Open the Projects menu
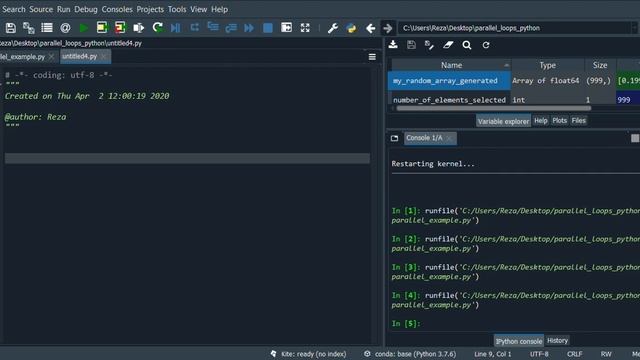The width and height of the screenshot is (640, 360). tap(150, 9)
